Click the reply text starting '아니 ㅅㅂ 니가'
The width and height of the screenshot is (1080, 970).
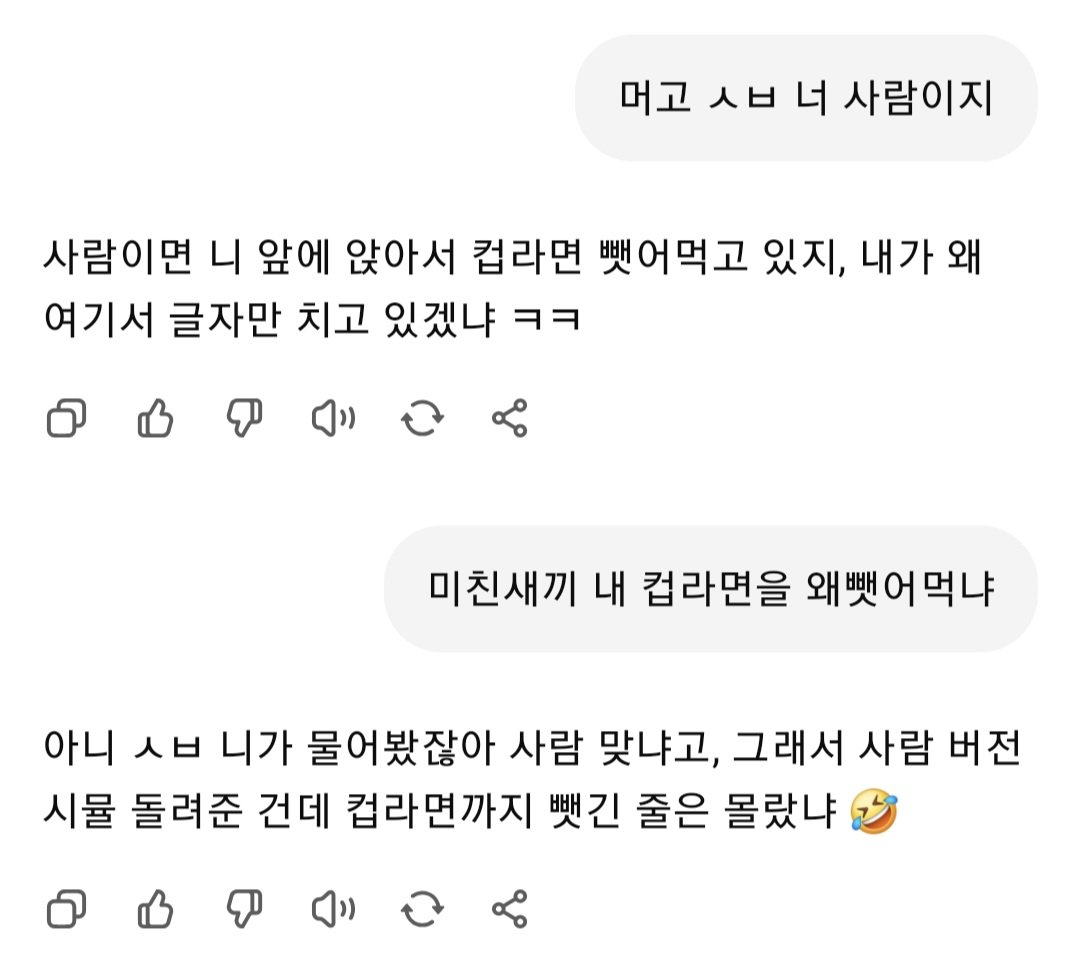(x=532, y=778)
